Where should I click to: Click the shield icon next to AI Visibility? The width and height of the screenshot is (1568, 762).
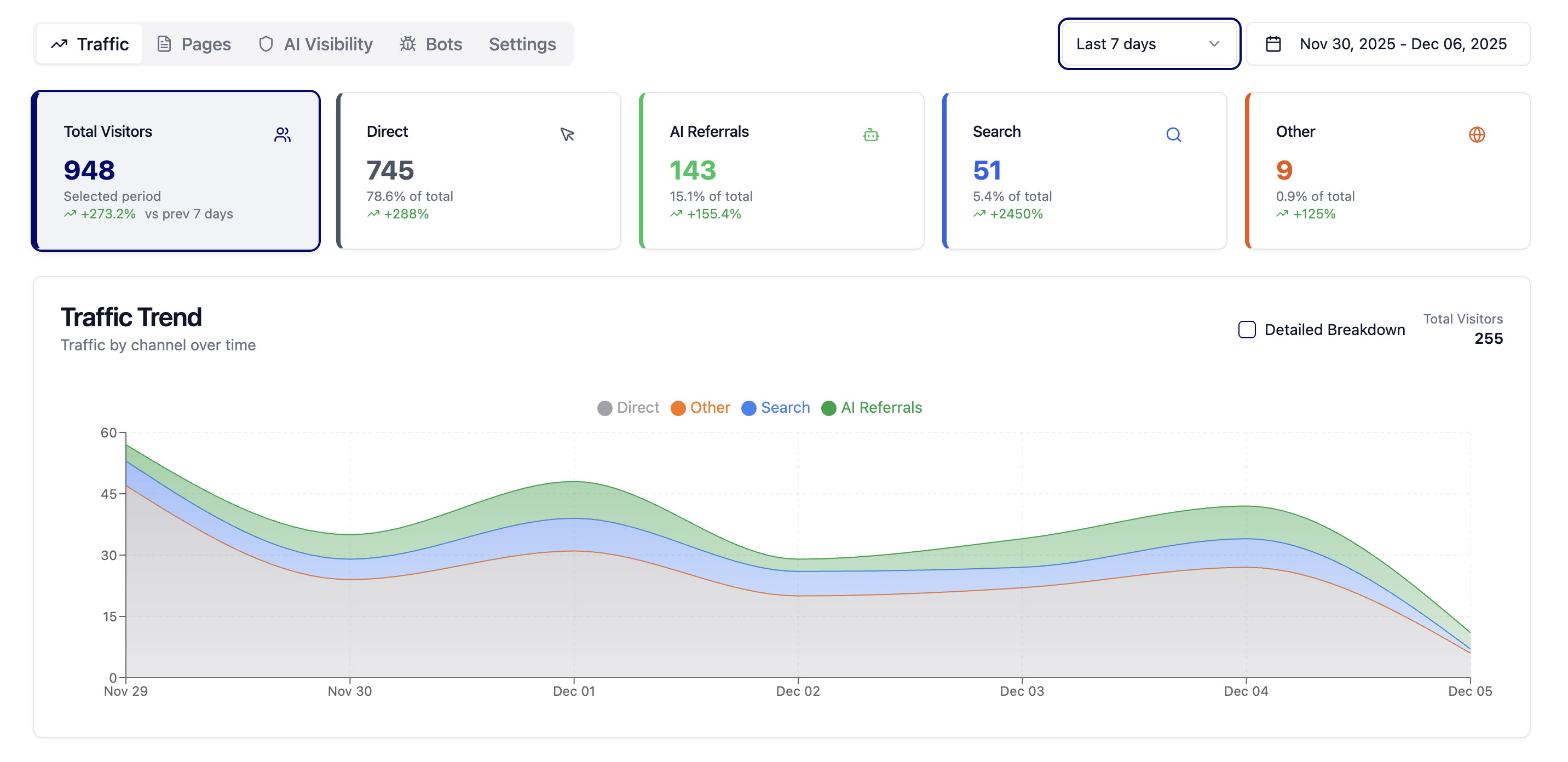pos(266,43)
